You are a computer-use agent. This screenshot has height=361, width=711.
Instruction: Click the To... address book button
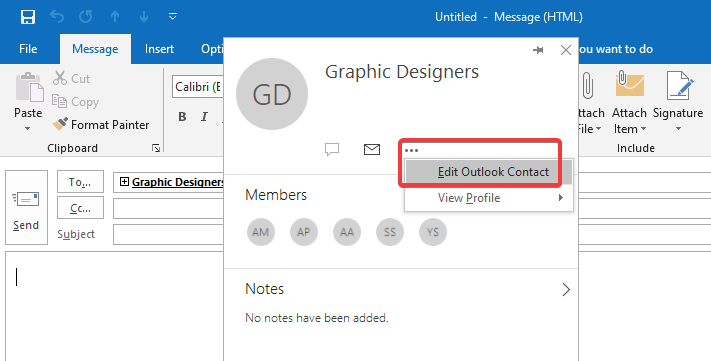tap(80, 182)
